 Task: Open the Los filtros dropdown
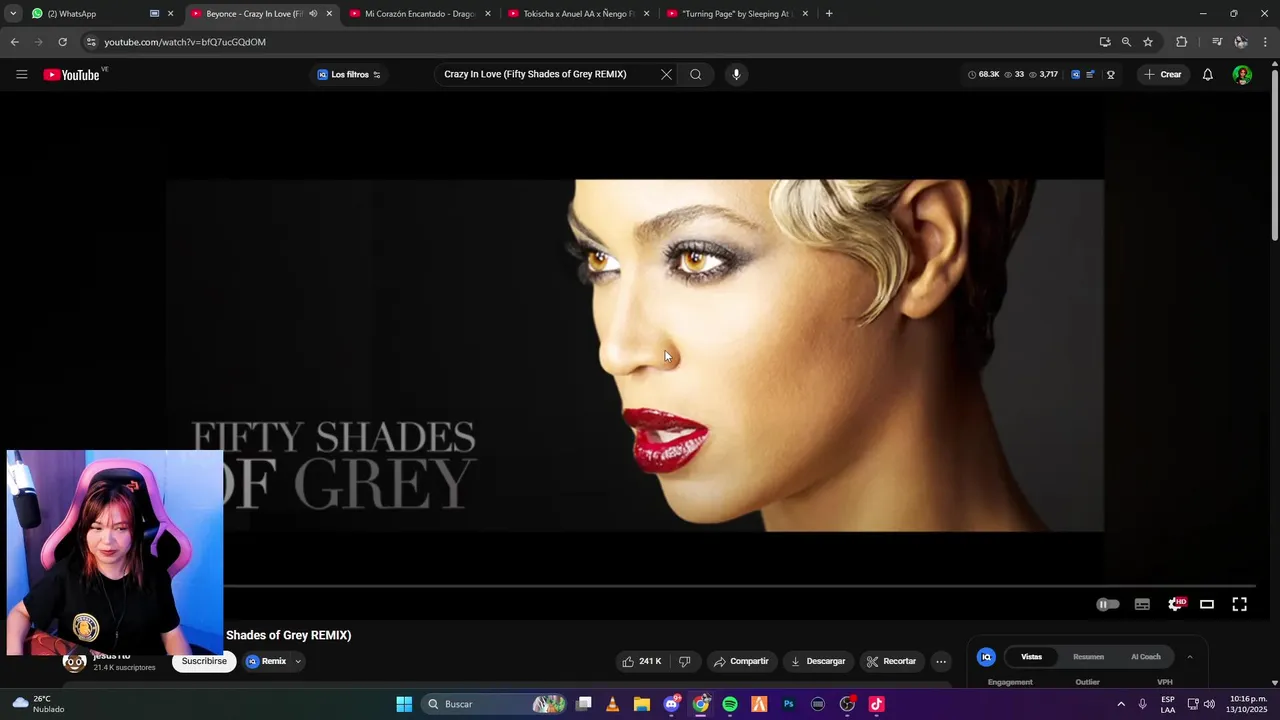click(348, 74)
